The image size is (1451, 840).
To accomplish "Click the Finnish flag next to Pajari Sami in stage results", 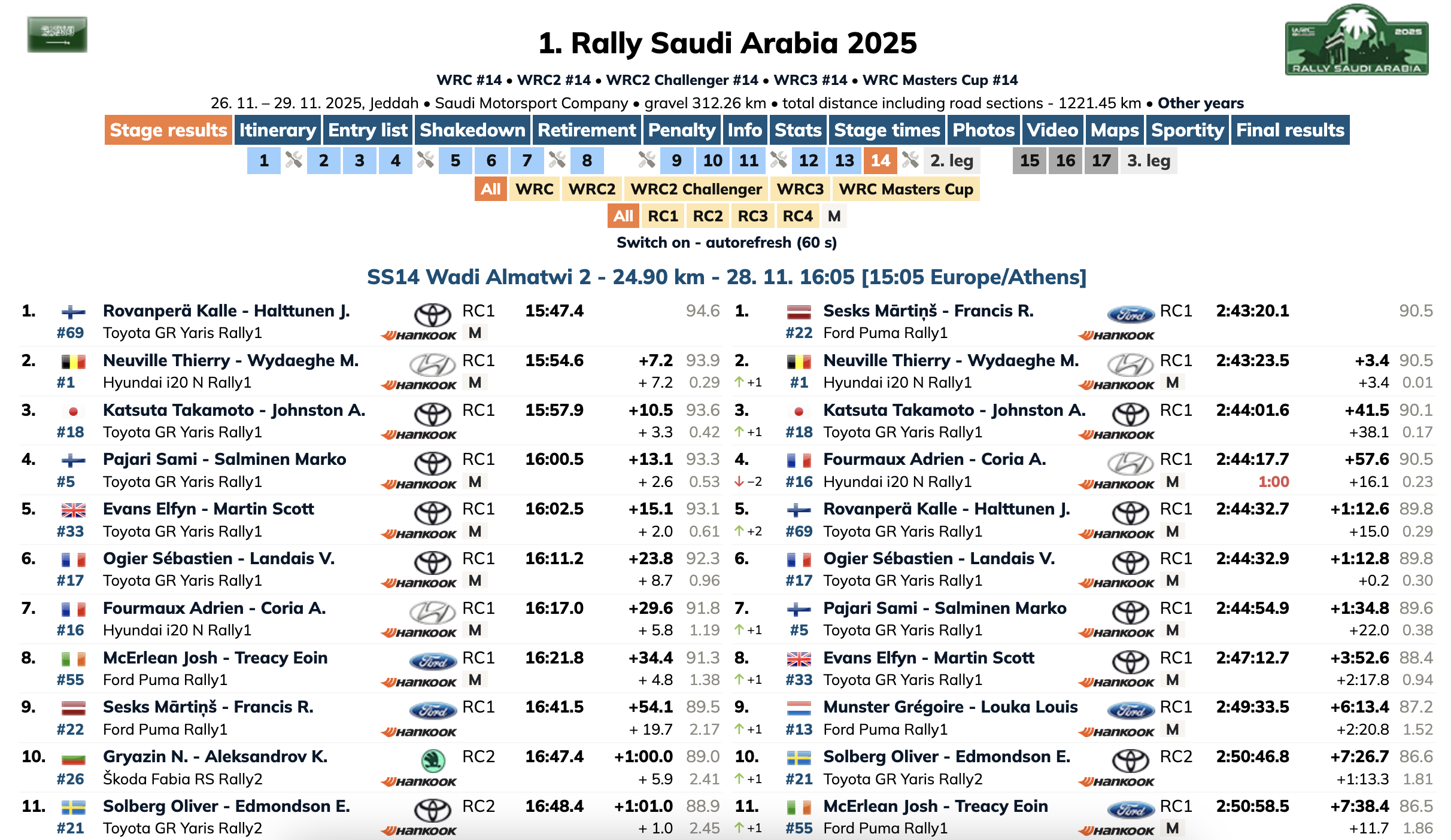I will click(x=73, y=460).
